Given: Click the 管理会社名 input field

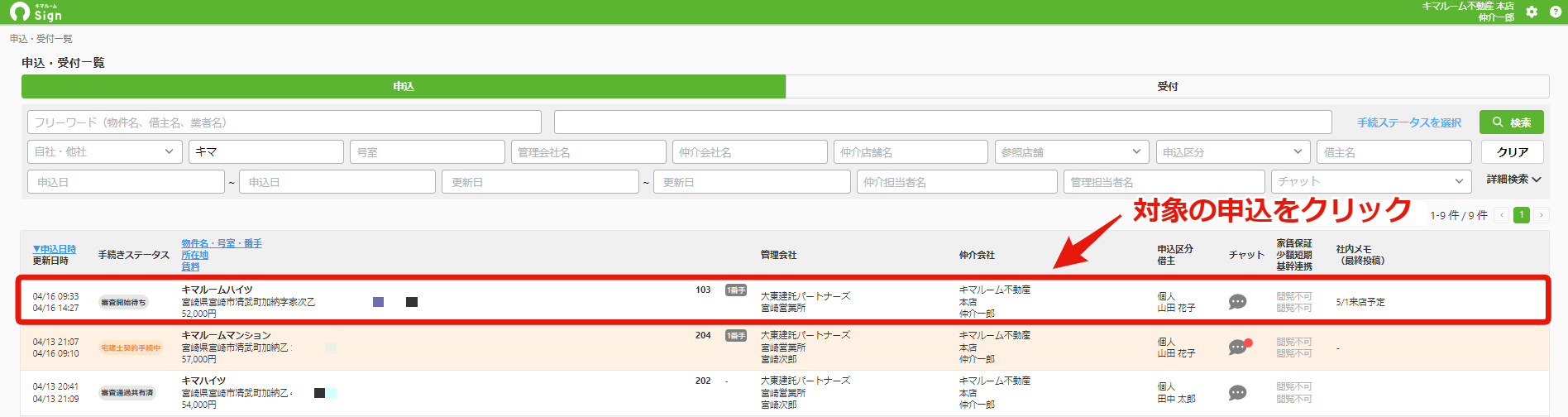Looking at the screenshot, I should tap(588, 152).
